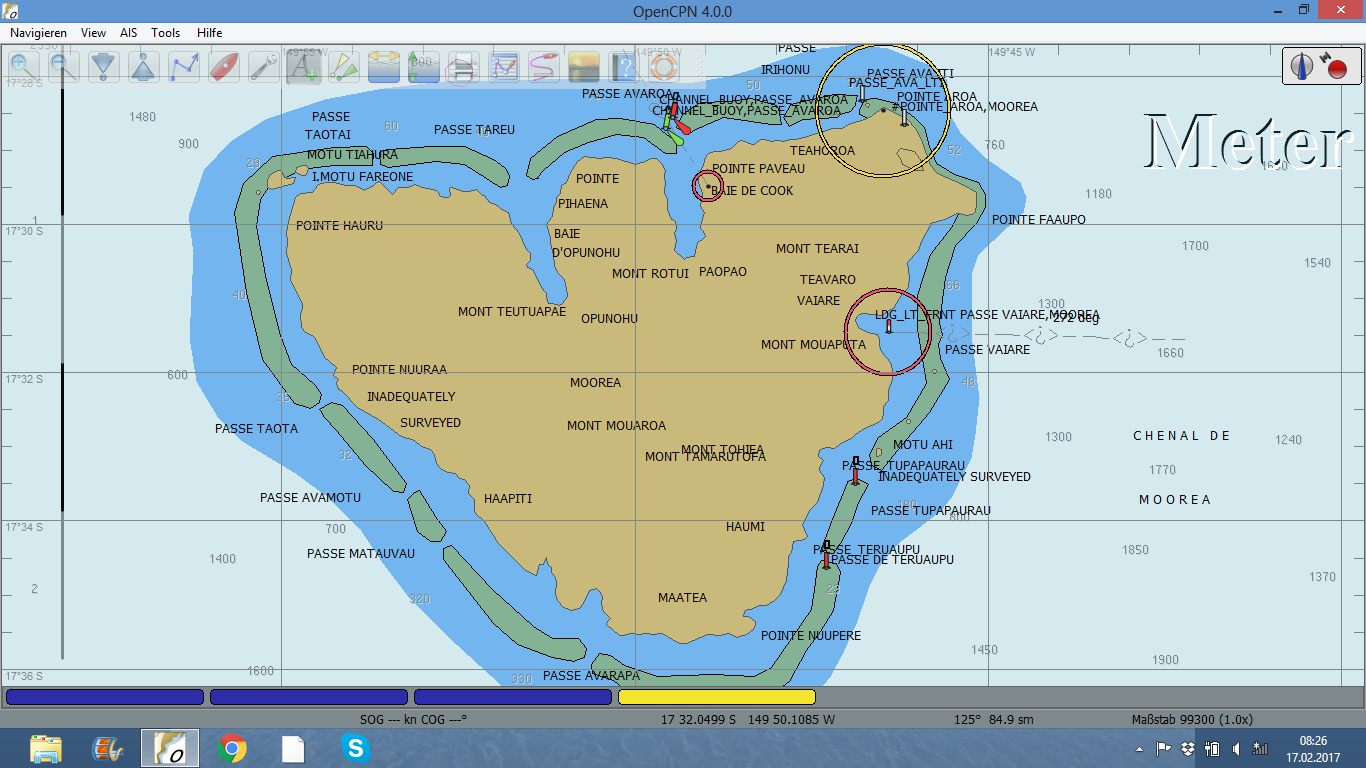
Task: Open the AIS menu
Action: (x=128, y=32)
